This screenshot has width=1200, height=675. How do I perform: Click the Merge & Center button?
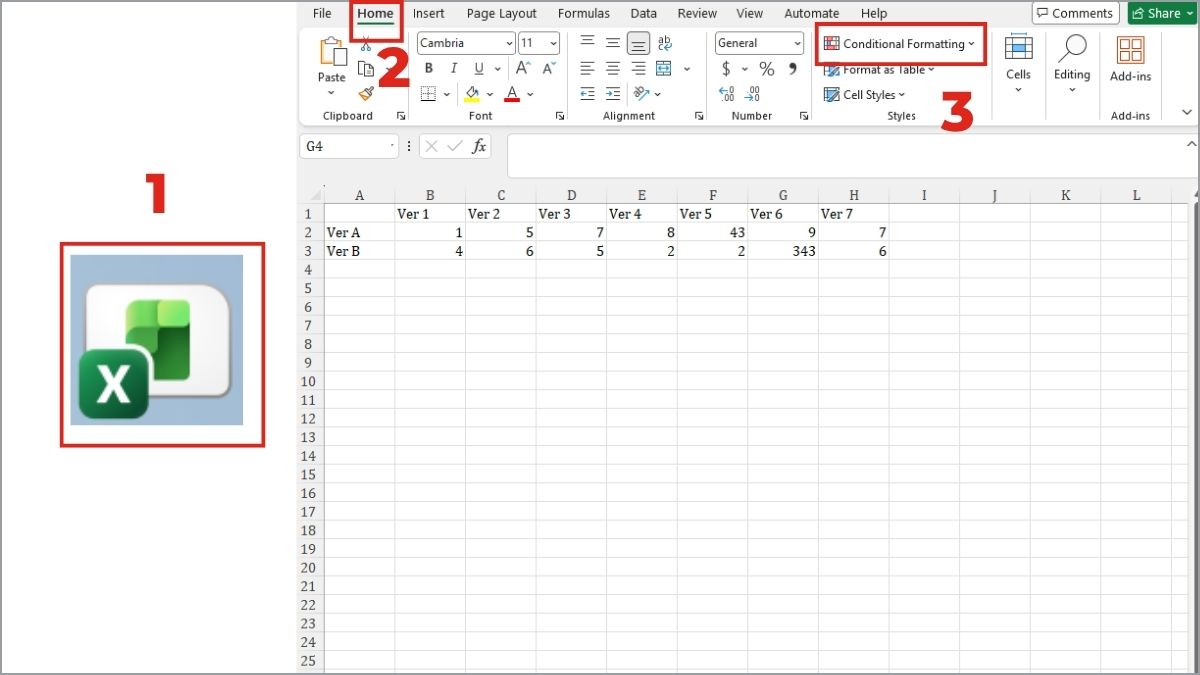point(665,69)
